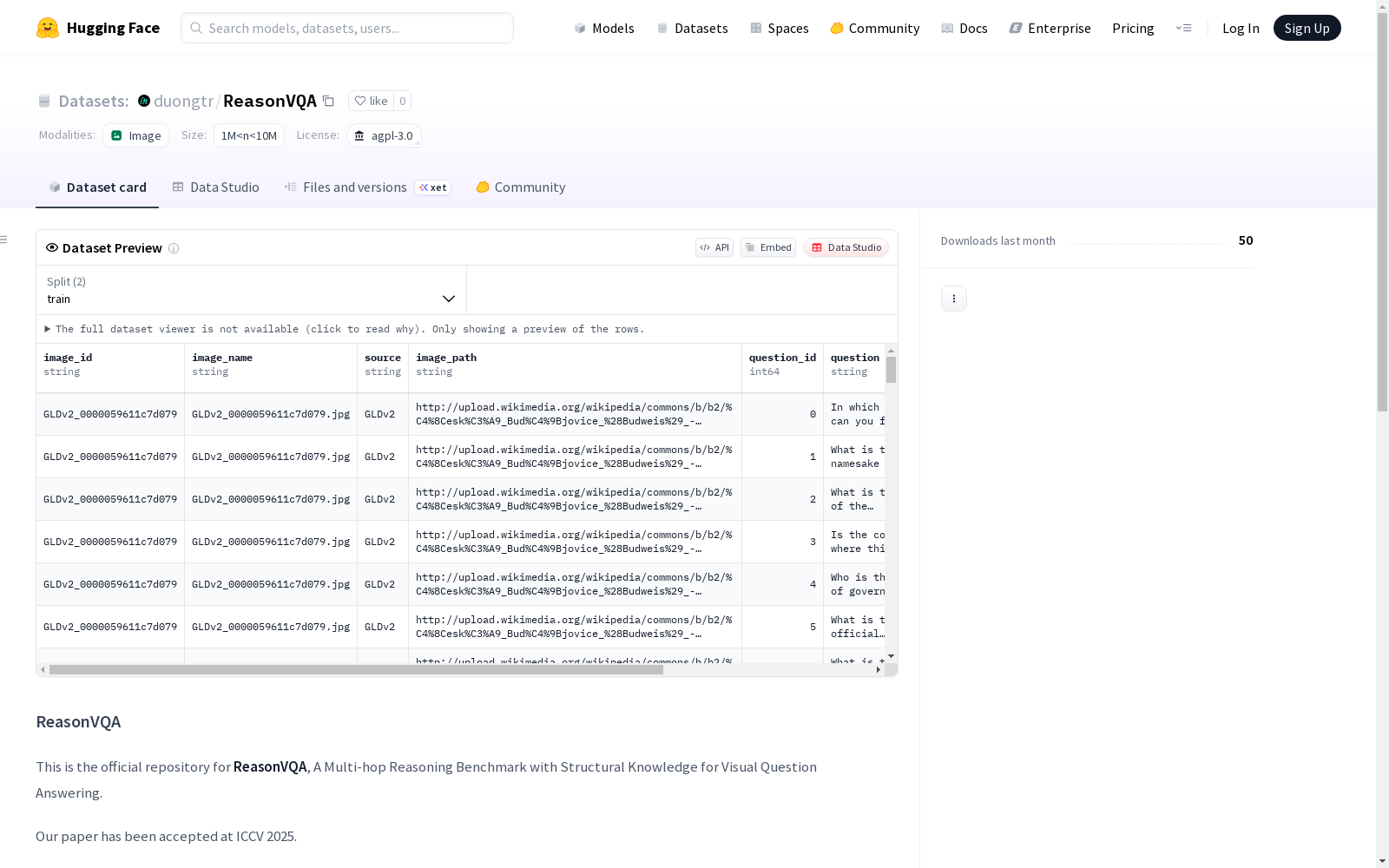This screenshot has height=868, width=1389.
Task: Click the xet badge on Files tab
Action: [x=432, y=187]
